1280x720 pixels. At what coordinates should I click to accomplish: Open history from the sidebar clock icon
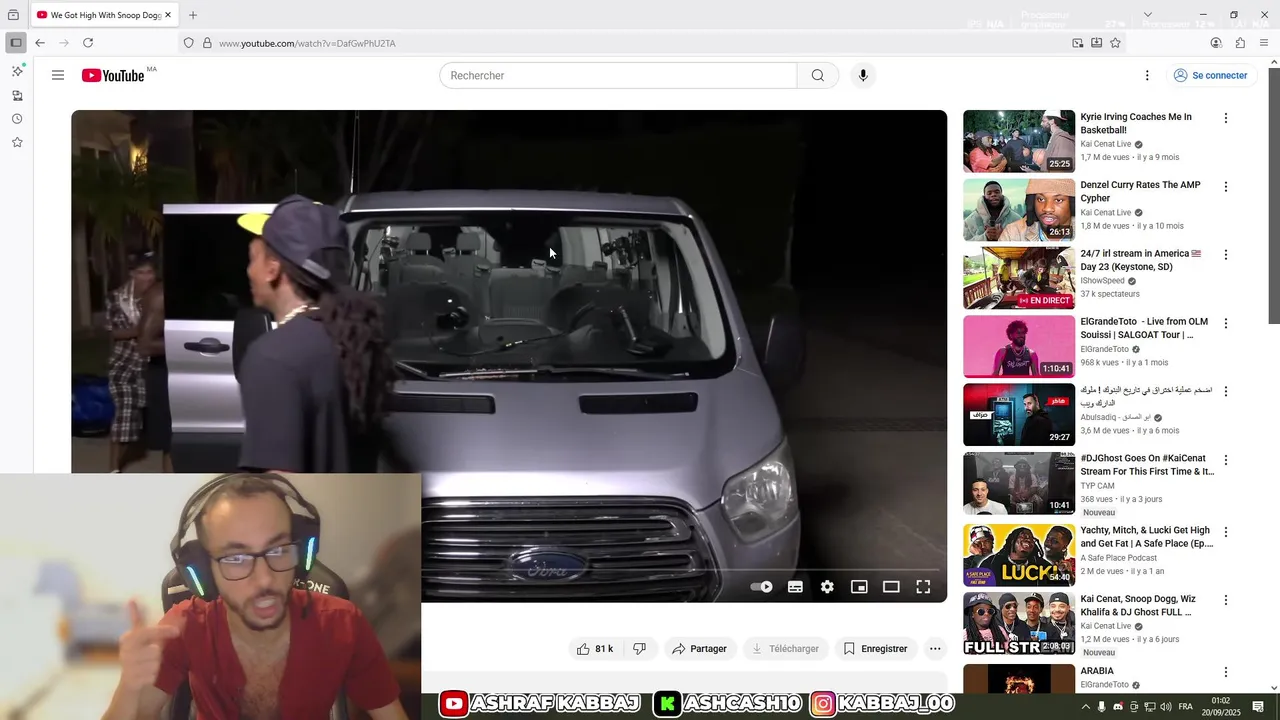tap(17, 119)
